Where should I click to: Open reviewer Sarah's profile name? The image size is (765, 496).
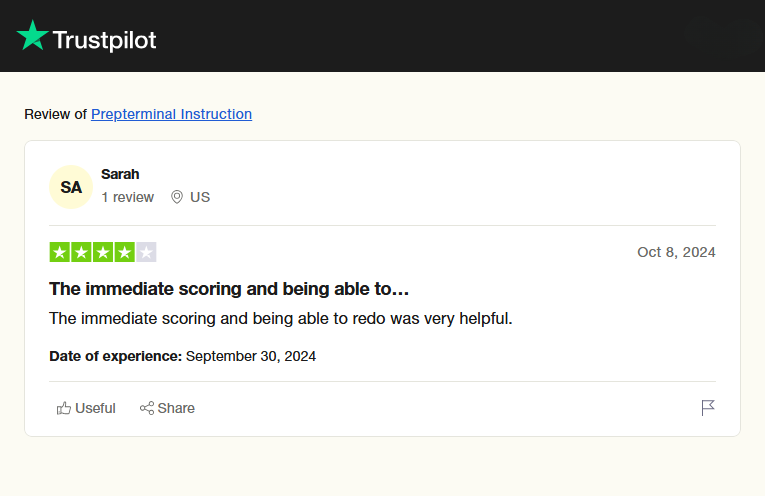[x=120, y=174]
